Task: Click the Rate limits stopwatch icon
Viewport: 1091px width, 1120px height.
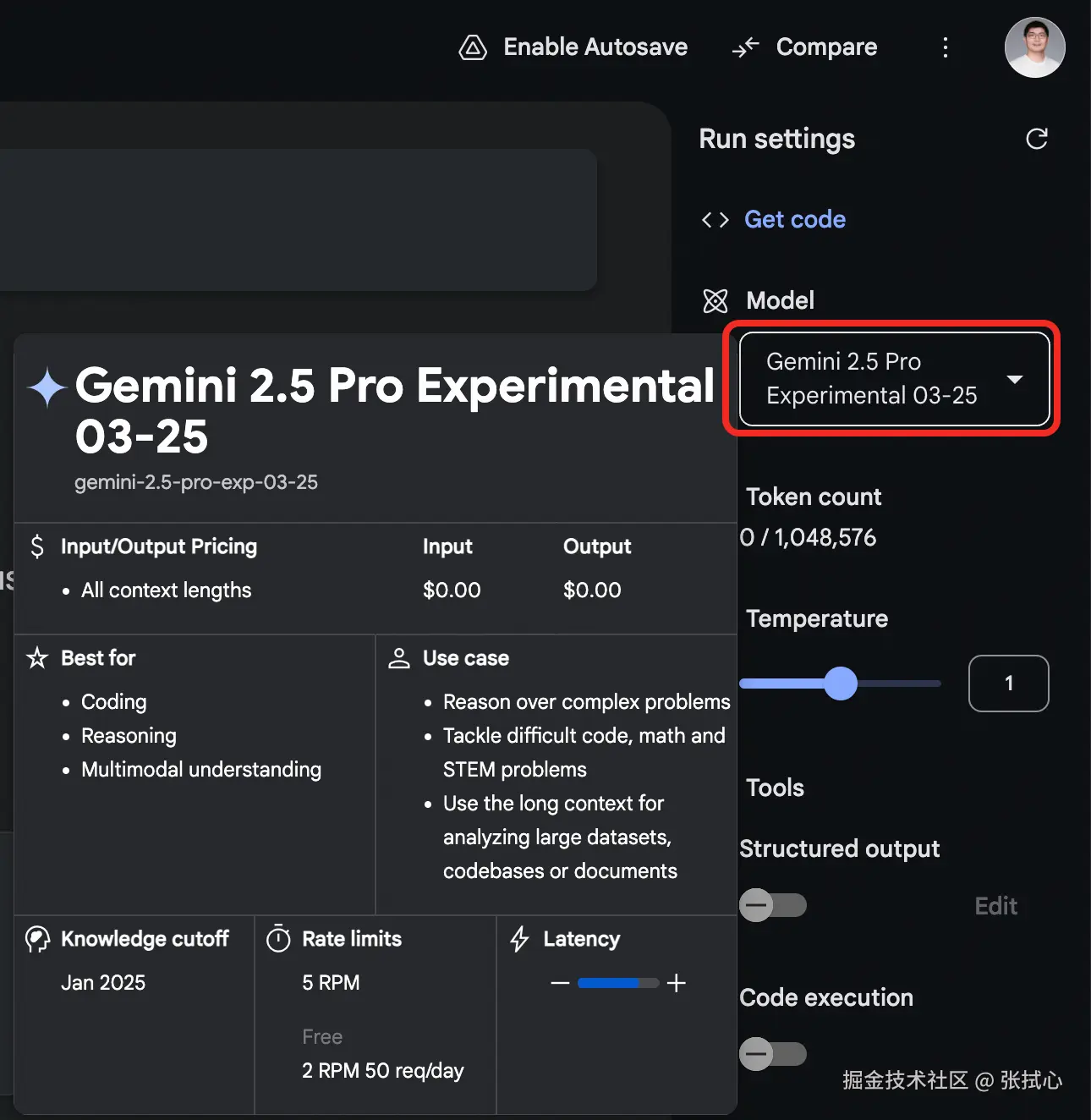Action: [278, 938]
